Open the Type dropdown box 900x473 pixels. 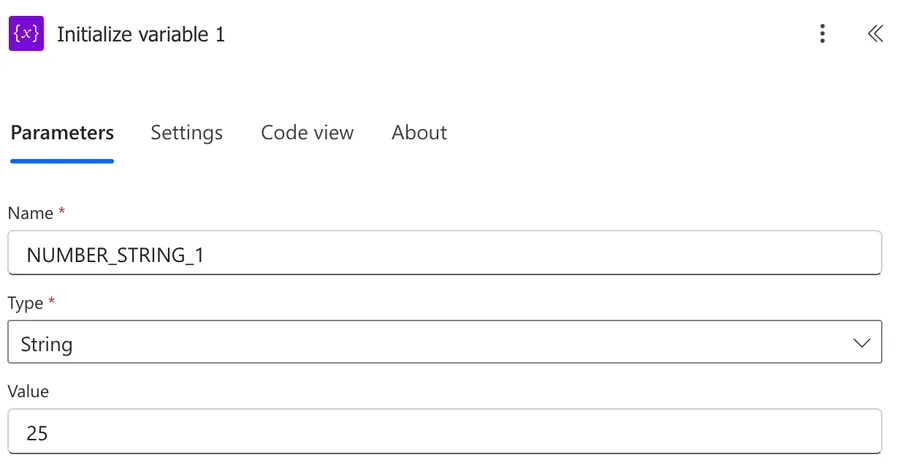click(x=444, y=343)
